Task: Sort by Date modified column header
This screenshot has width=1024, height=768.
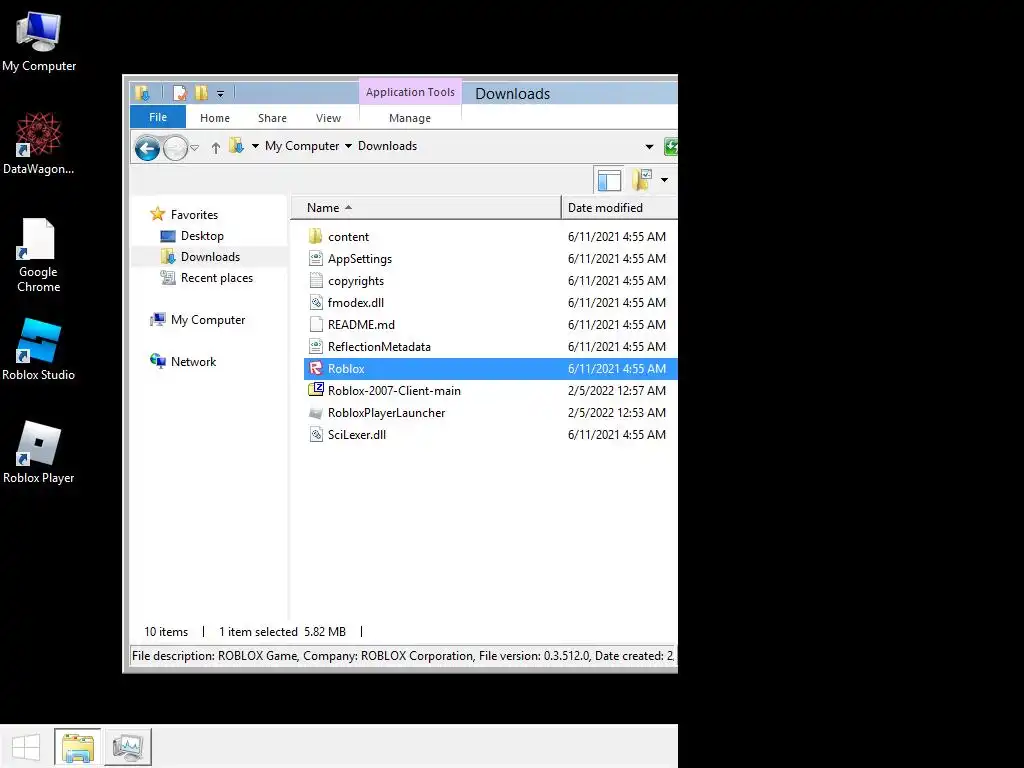Action: 620,208
